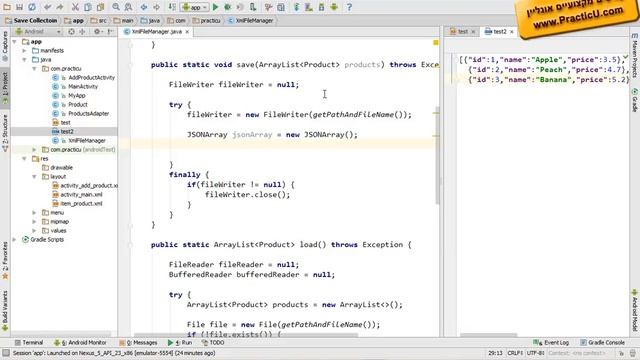
Task: Click the XmlFileManager breadcrumb
Action: coord(251,20)
